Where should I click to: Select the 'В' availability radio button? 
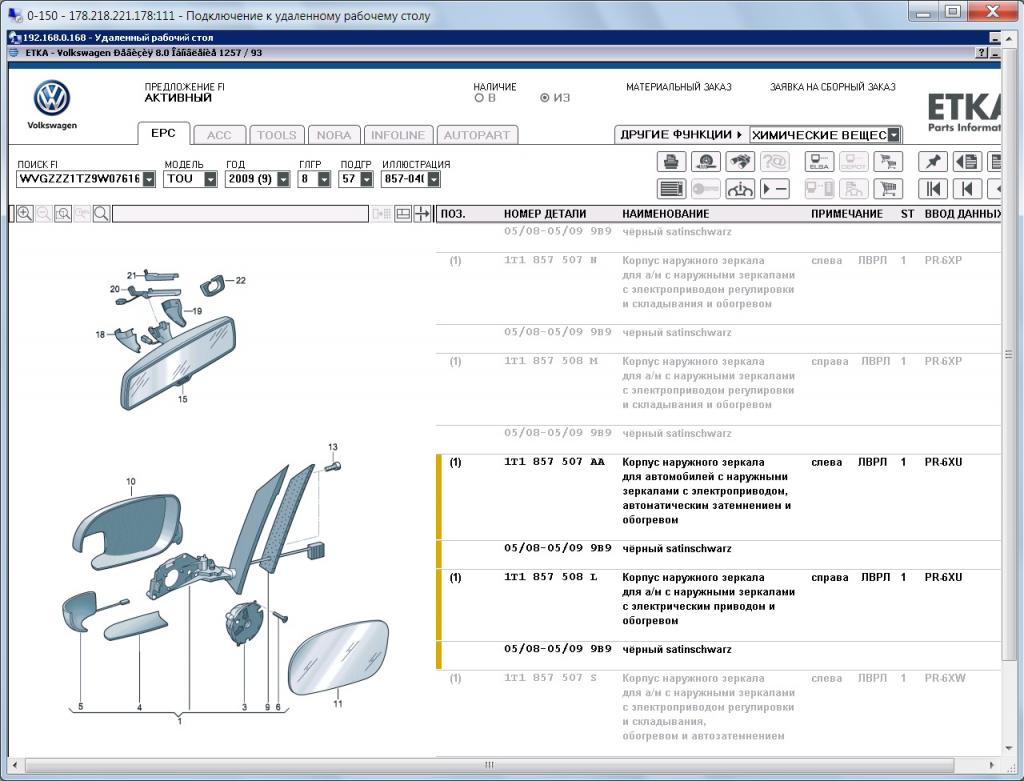[479, 98]
